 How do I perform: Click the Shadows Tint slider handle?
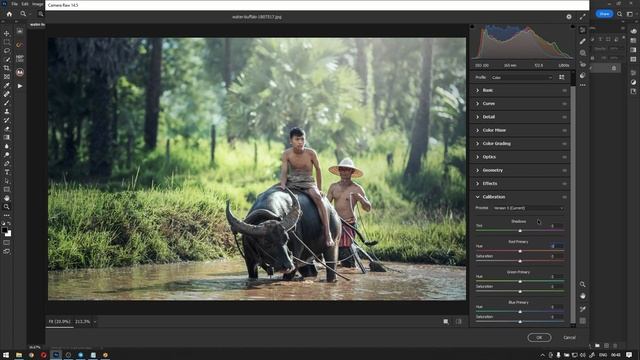[520, 231]
